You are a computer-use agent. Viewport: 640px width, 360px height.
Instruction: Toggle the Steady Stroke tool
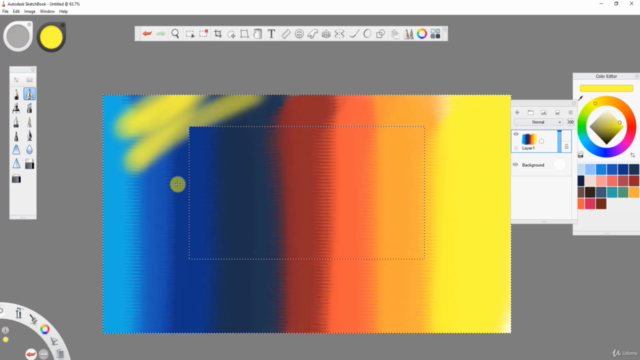pos(354,34)
